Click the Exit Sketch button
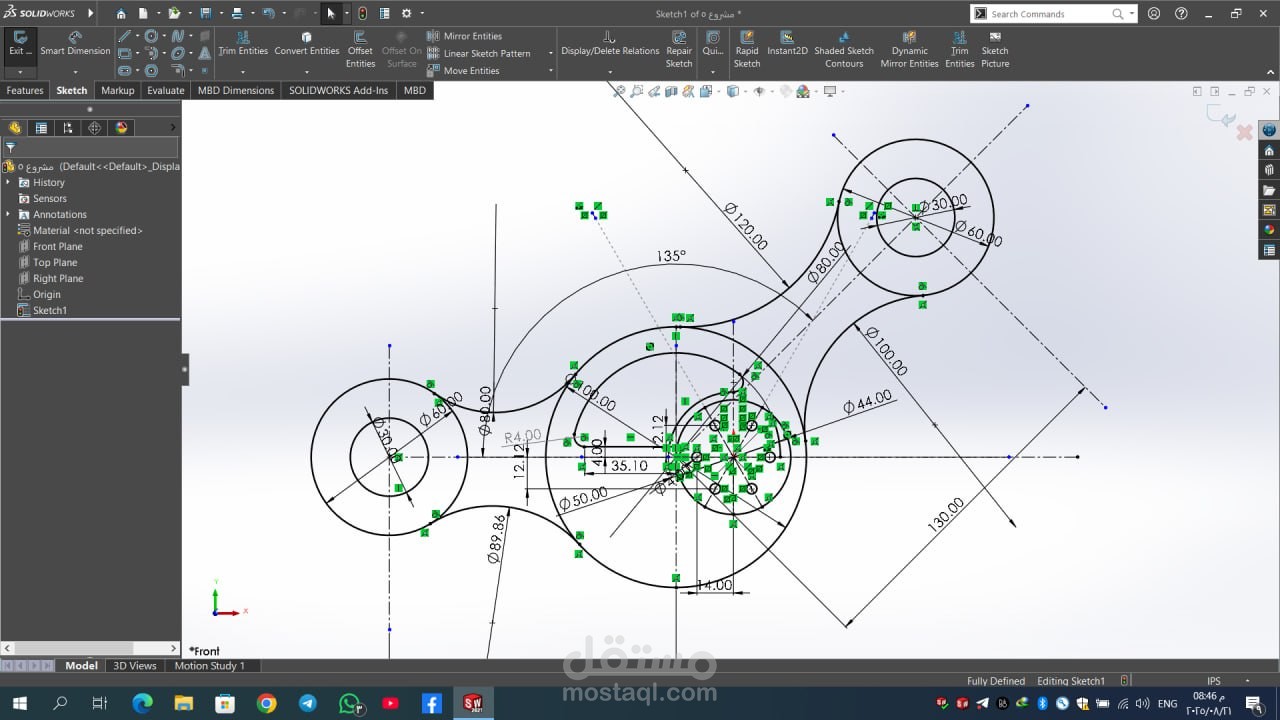Screen dimensions: 1280x720 20,43
